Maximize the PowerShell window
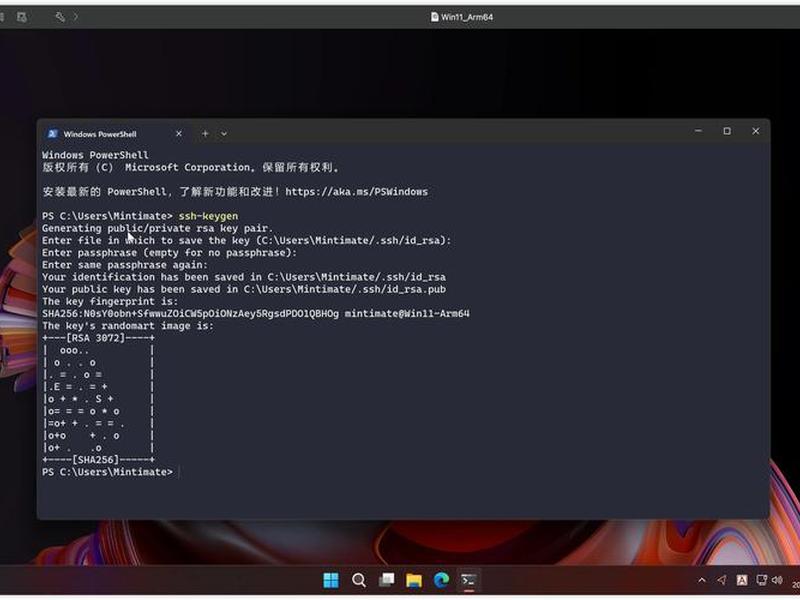Image resolution: width=800 pixels, height=600 pixels. click(727, 131)
